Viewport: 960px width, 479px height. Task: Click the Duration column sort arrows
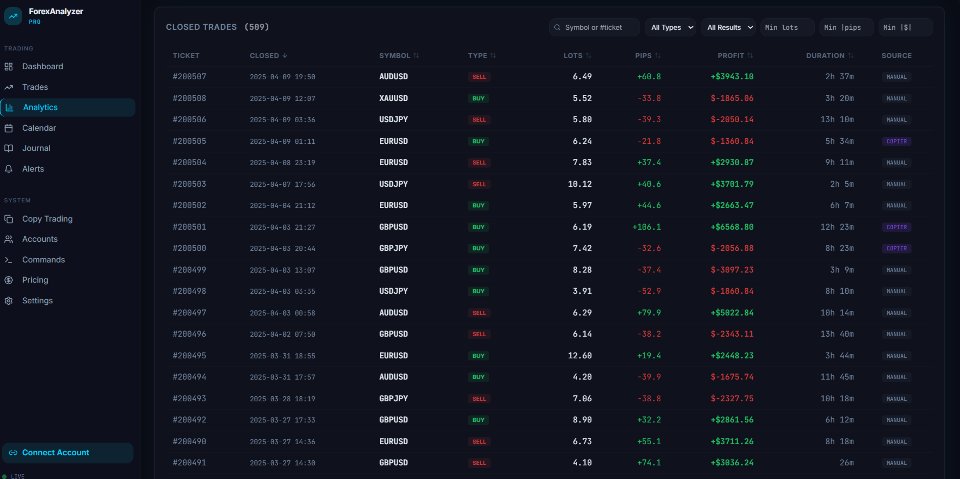(x=850, y=56)
